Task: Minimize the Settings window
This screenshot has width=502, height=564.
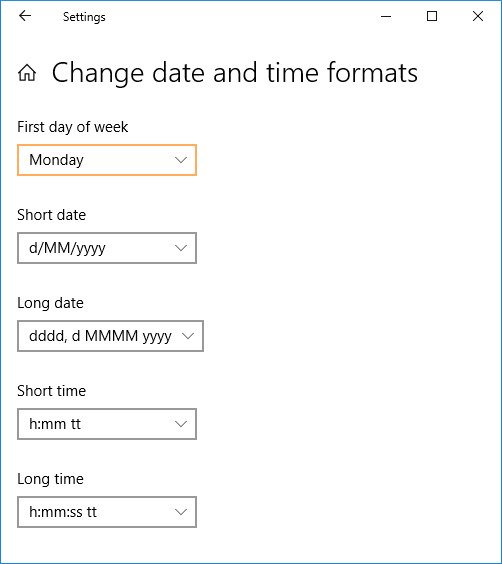Action: coord(386,16)
